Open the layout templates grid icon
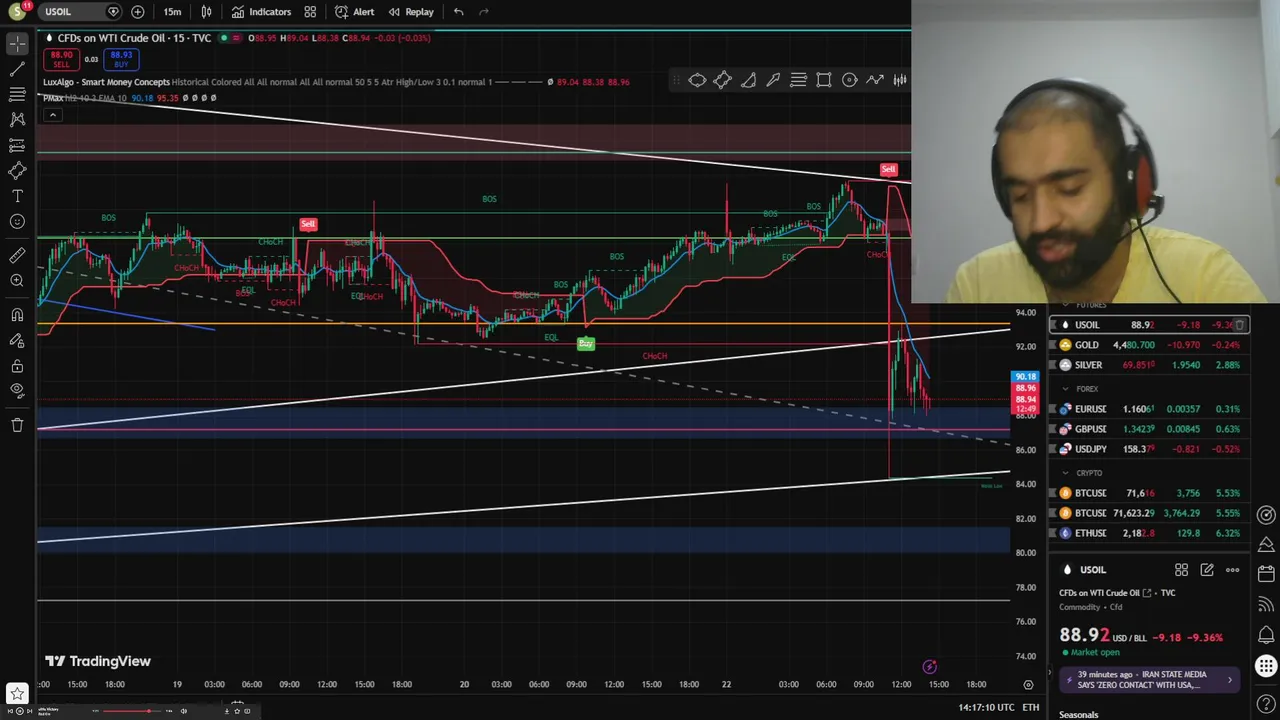 click(310, 12)
